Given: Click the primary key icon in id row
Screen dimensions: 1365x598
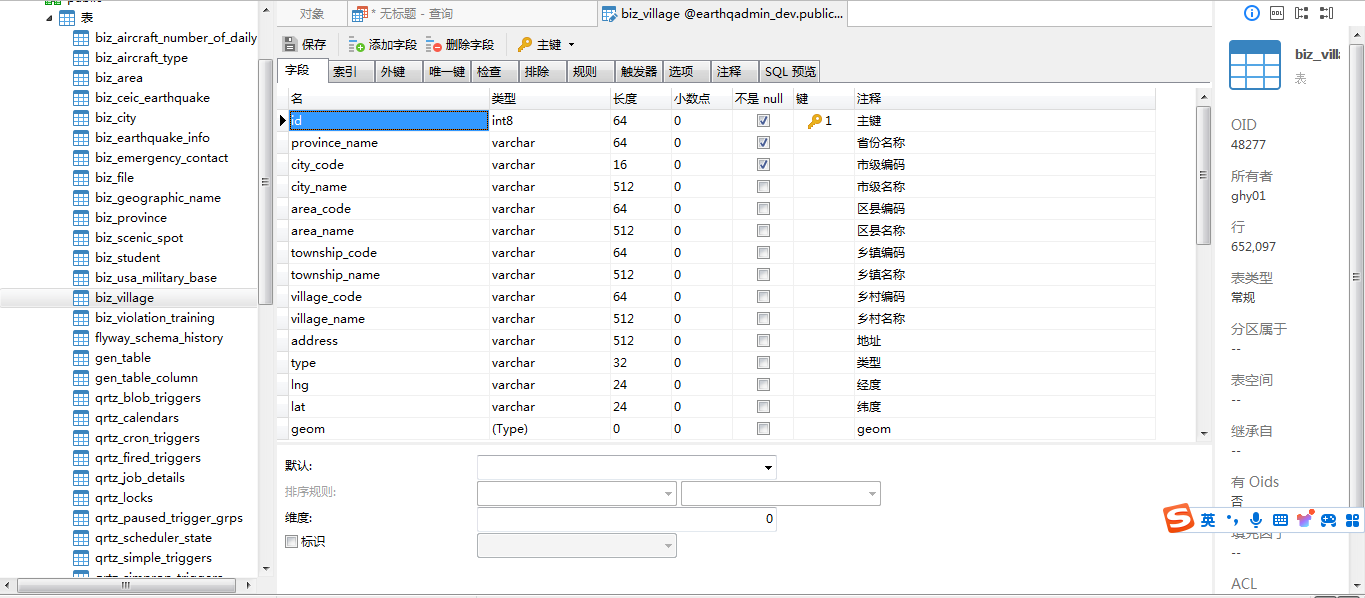Looking at the screenshot, I should [815, 121].
